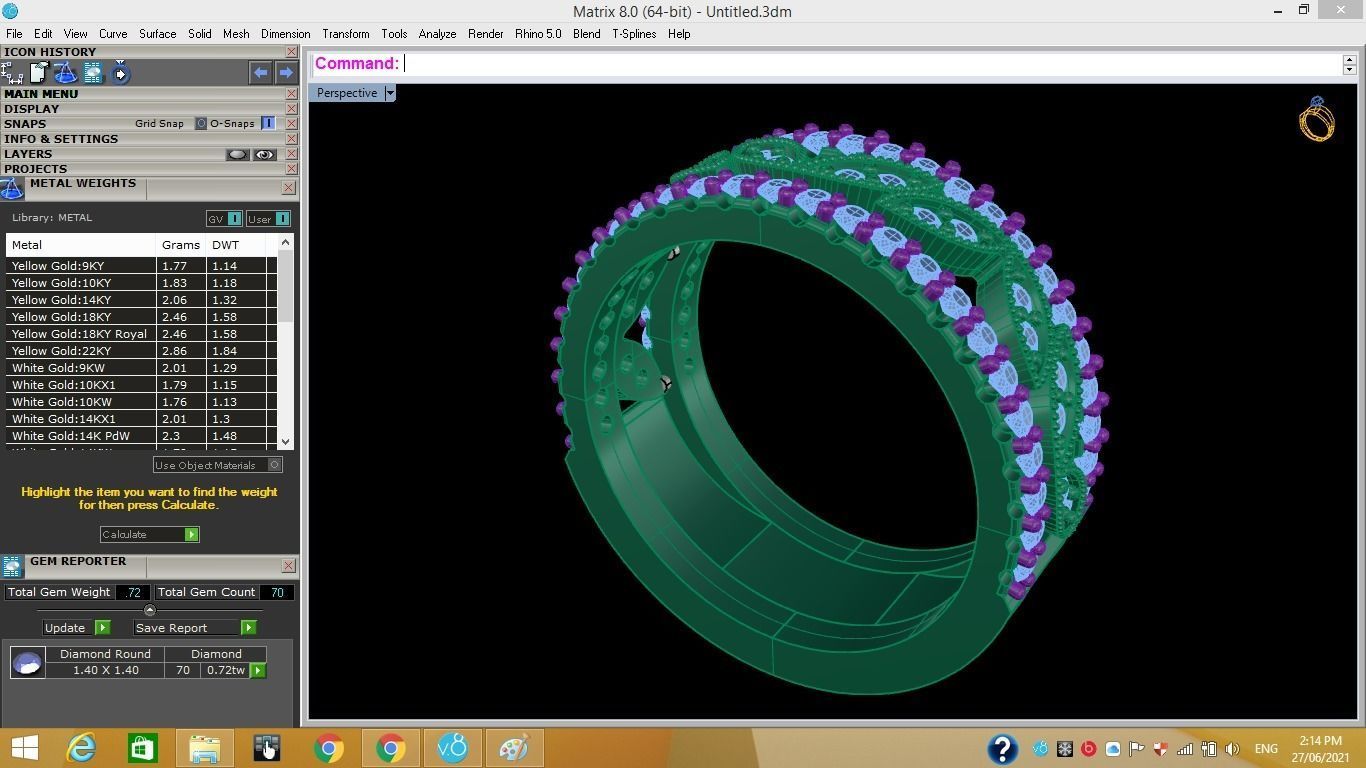Open the Render menu
Viewport: 1366px width, 768px height.
(485, 34)
